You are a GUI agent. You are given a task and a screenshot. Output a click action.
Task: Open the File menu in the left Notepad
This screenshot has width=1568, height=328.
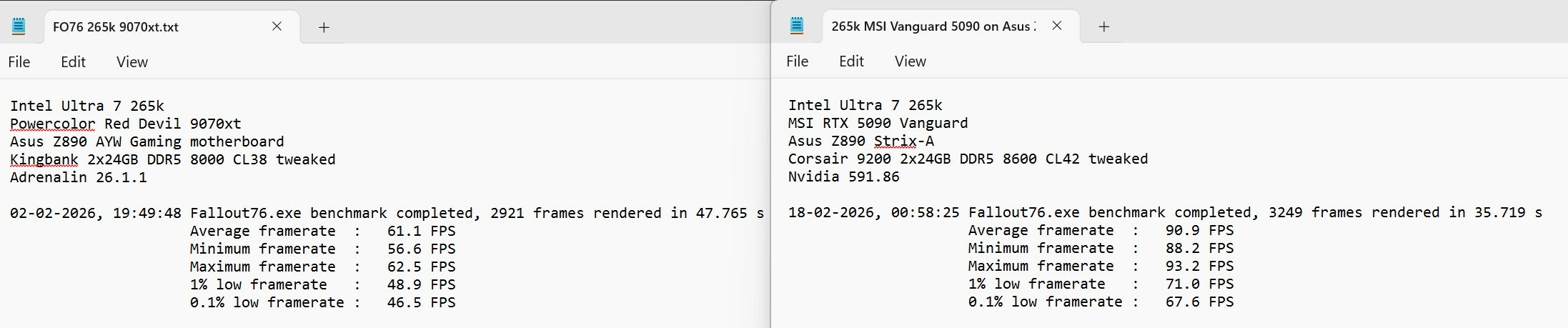point(19,62)
